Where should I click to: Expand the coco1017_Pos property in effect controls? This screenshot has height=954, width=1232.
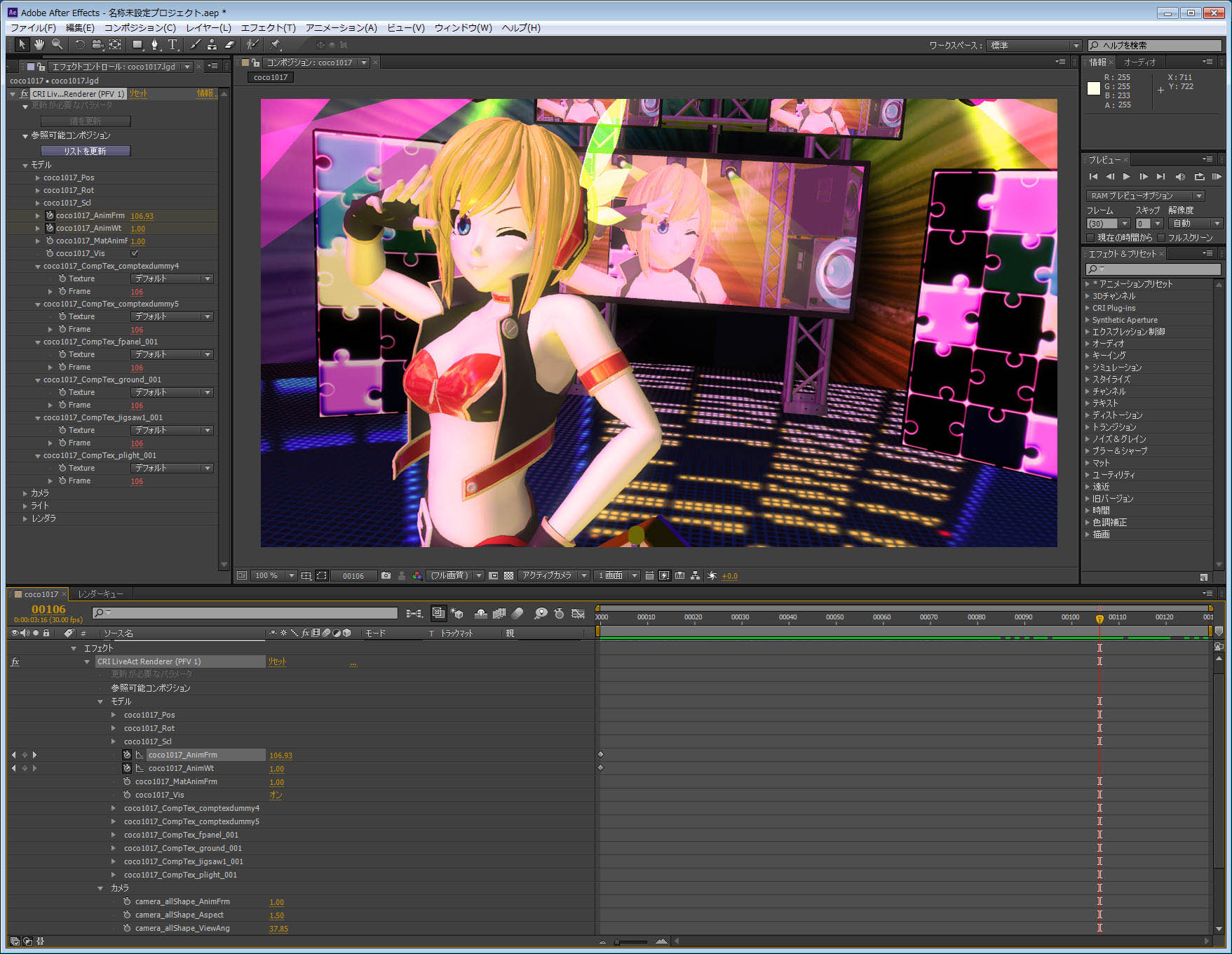tap(38, 178)
